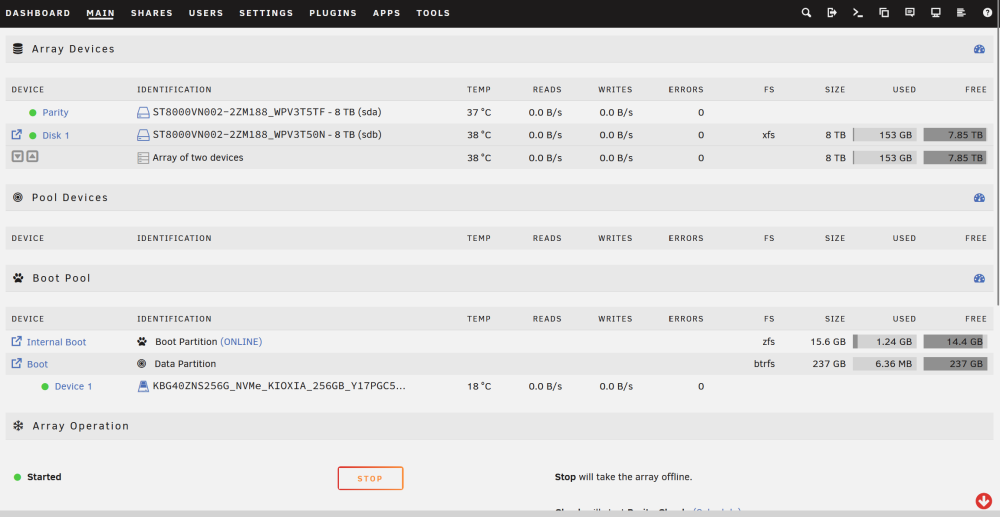Click the gauge icon in Boot Pool header
The width and height of the screenshot is (1000, 517).
(980, 279)
